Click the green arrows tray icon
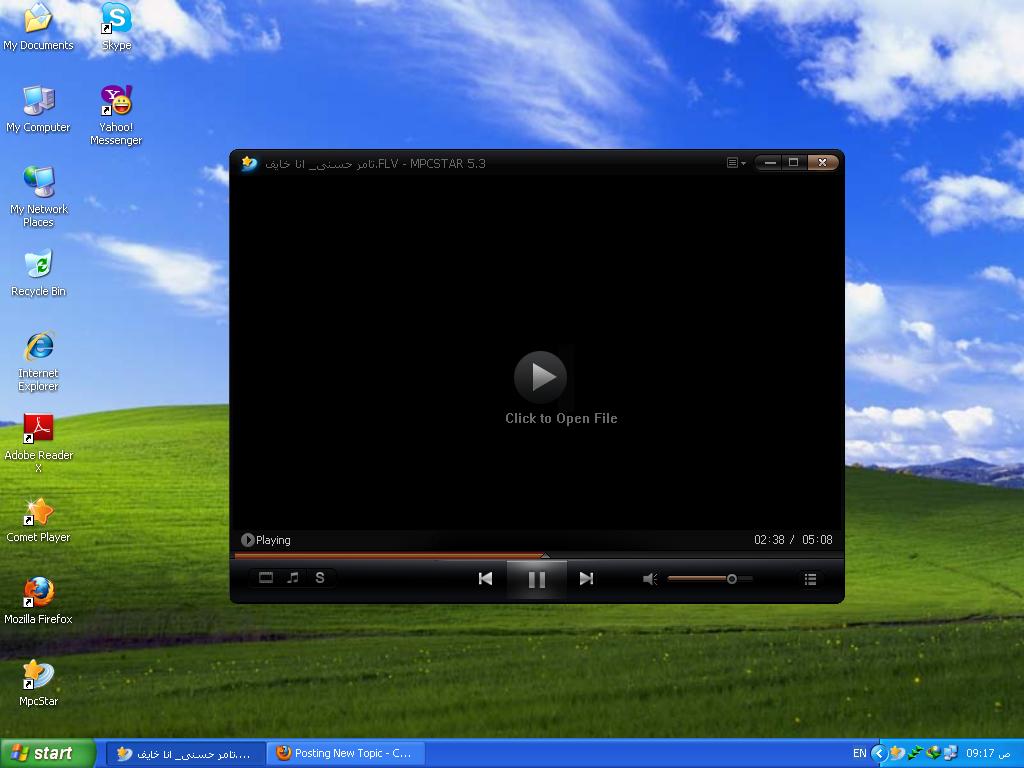The image size is (1024, 768). click(x=916, y=754)
